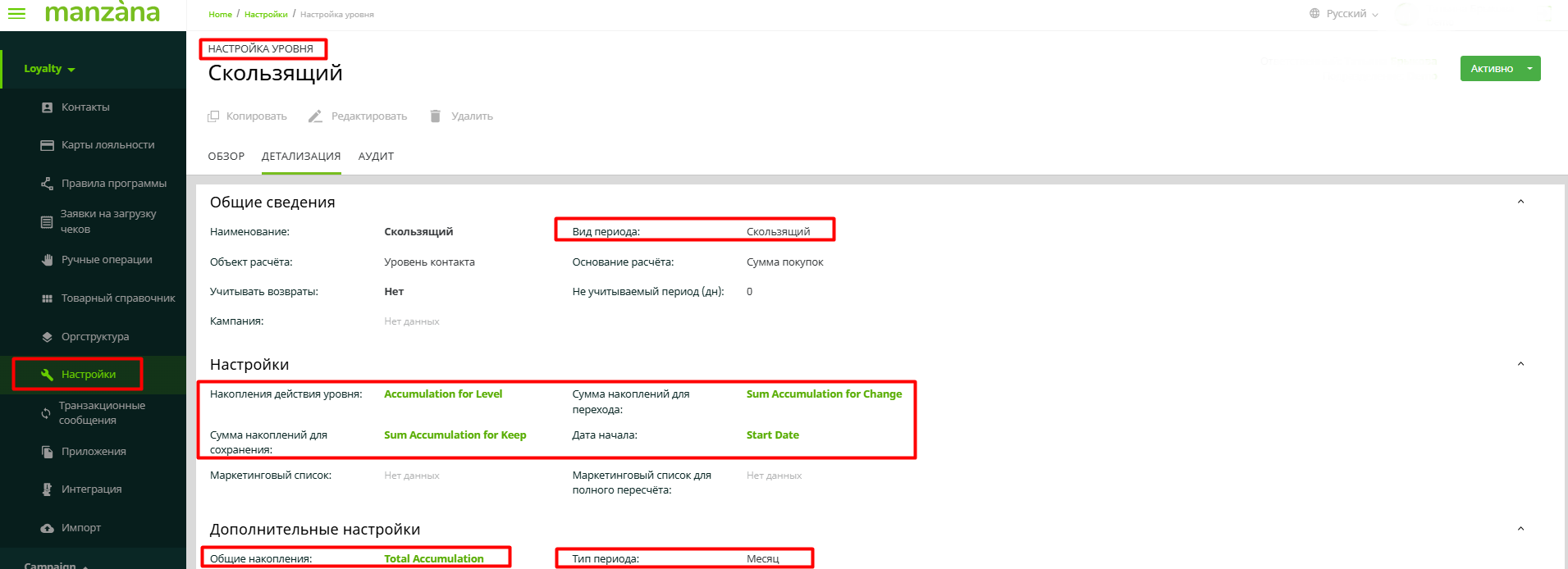The height and width of the screenshot is (569, 1568).
Task: Open the Русский language dropdown
Action: coord(1344,14)
